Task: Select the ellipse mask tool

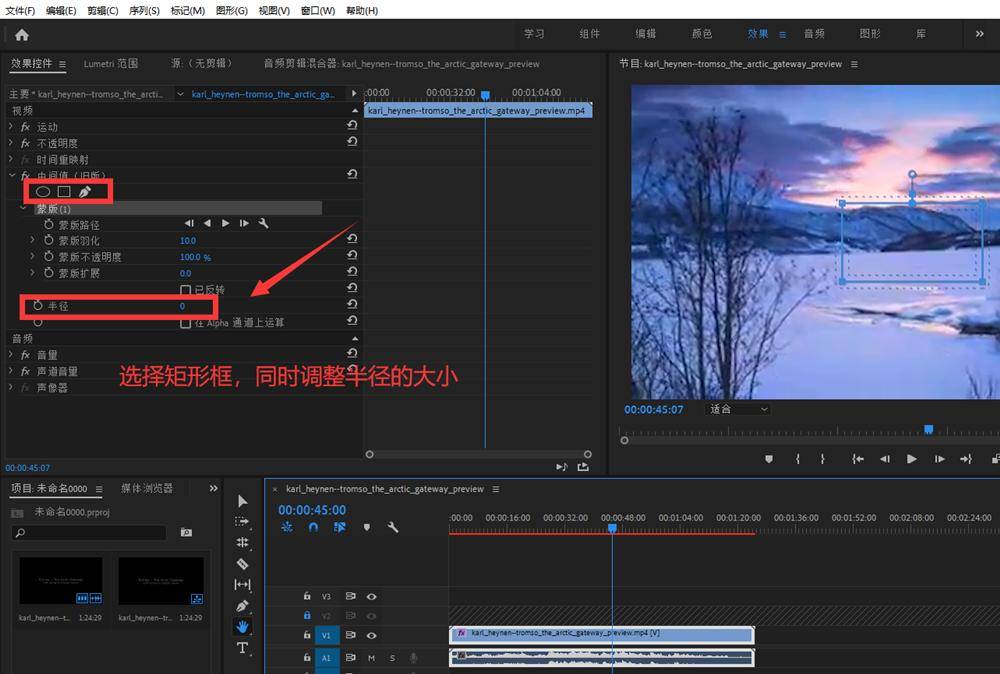Action: click(43, 191)
